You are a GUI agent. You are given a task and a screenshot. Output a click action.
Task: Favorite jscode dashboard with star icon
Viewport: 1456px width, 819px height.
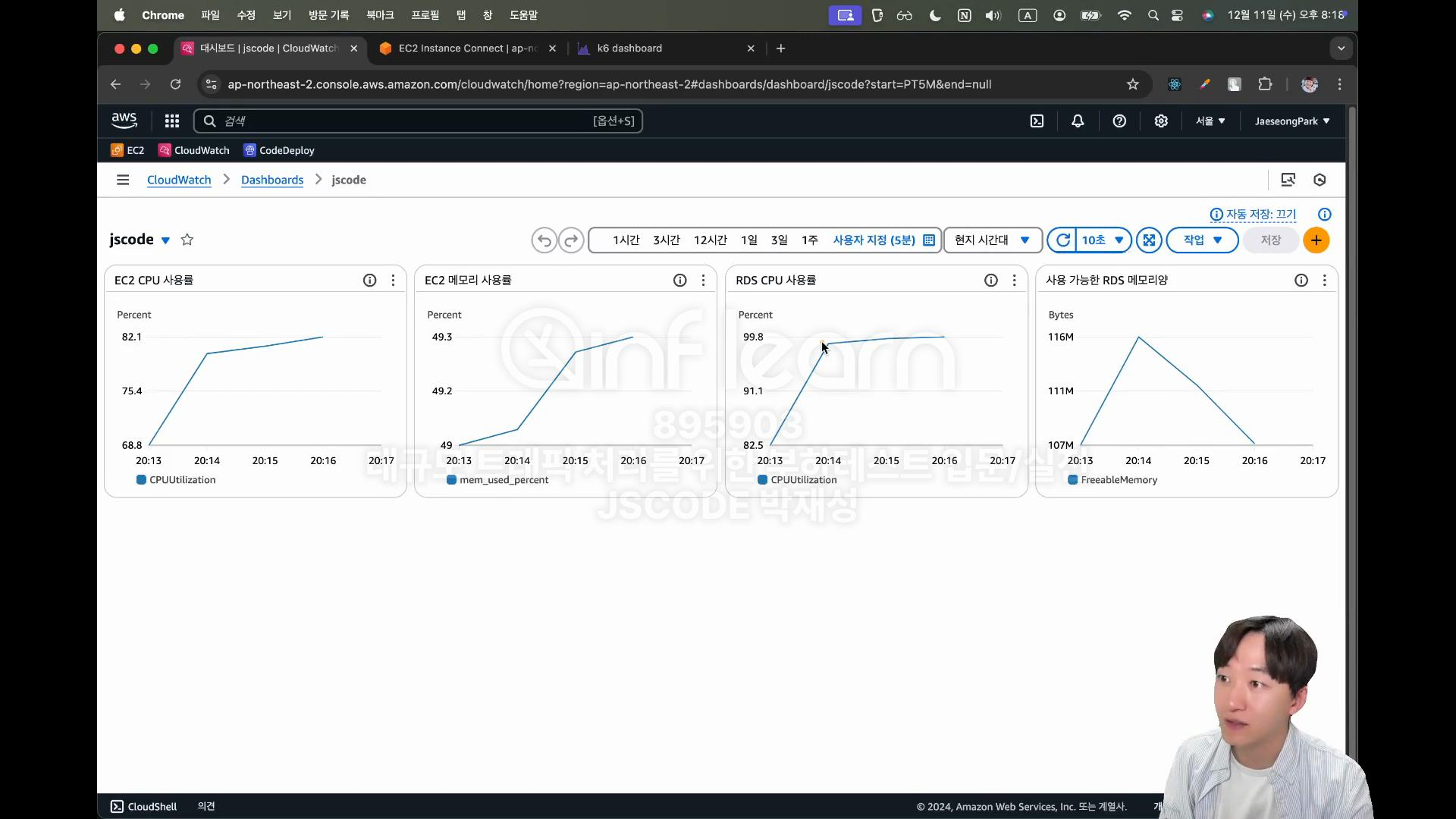tap(187, 240)
